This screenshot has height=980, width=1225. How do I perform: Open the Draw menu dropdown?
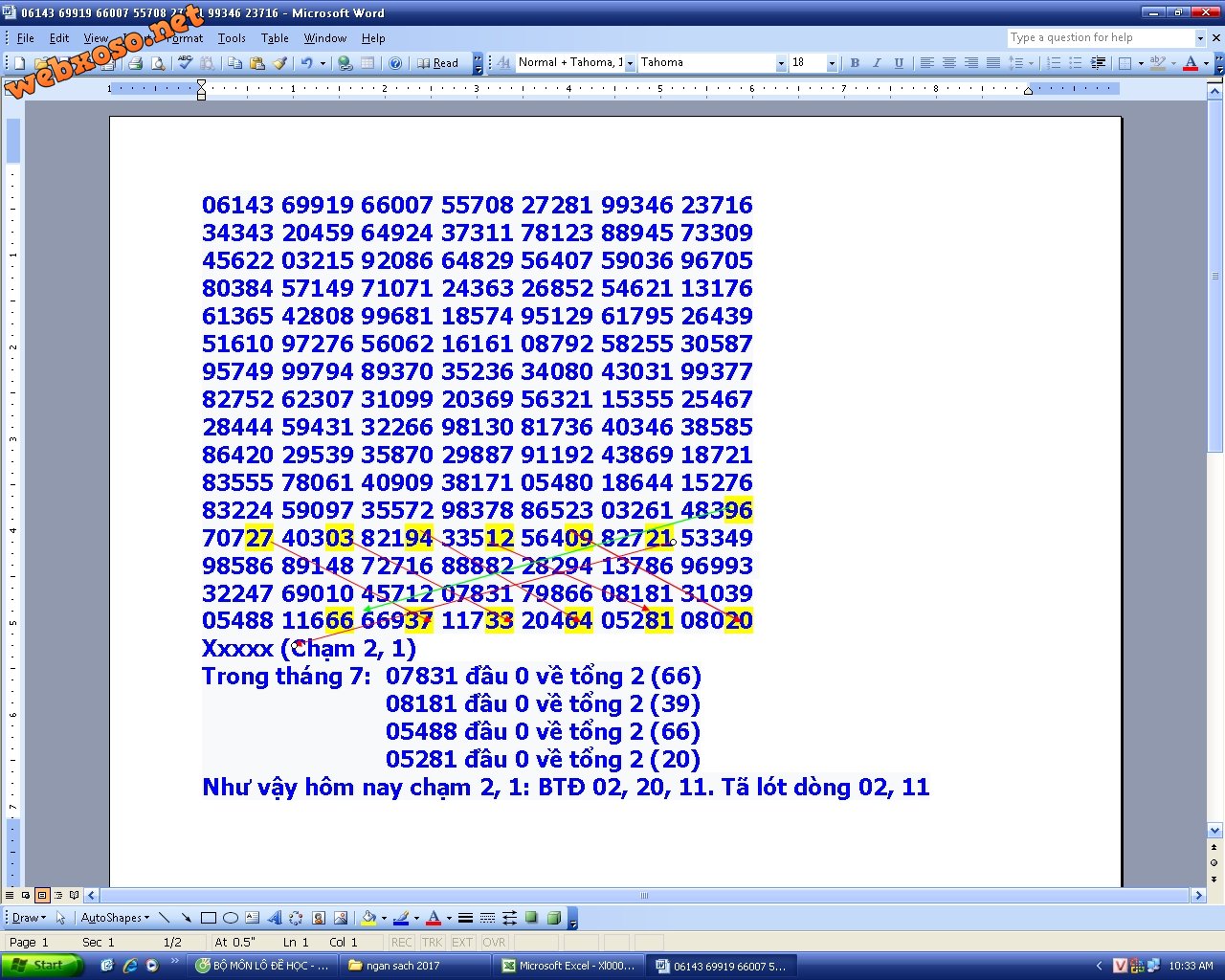(x=29, y=918)
